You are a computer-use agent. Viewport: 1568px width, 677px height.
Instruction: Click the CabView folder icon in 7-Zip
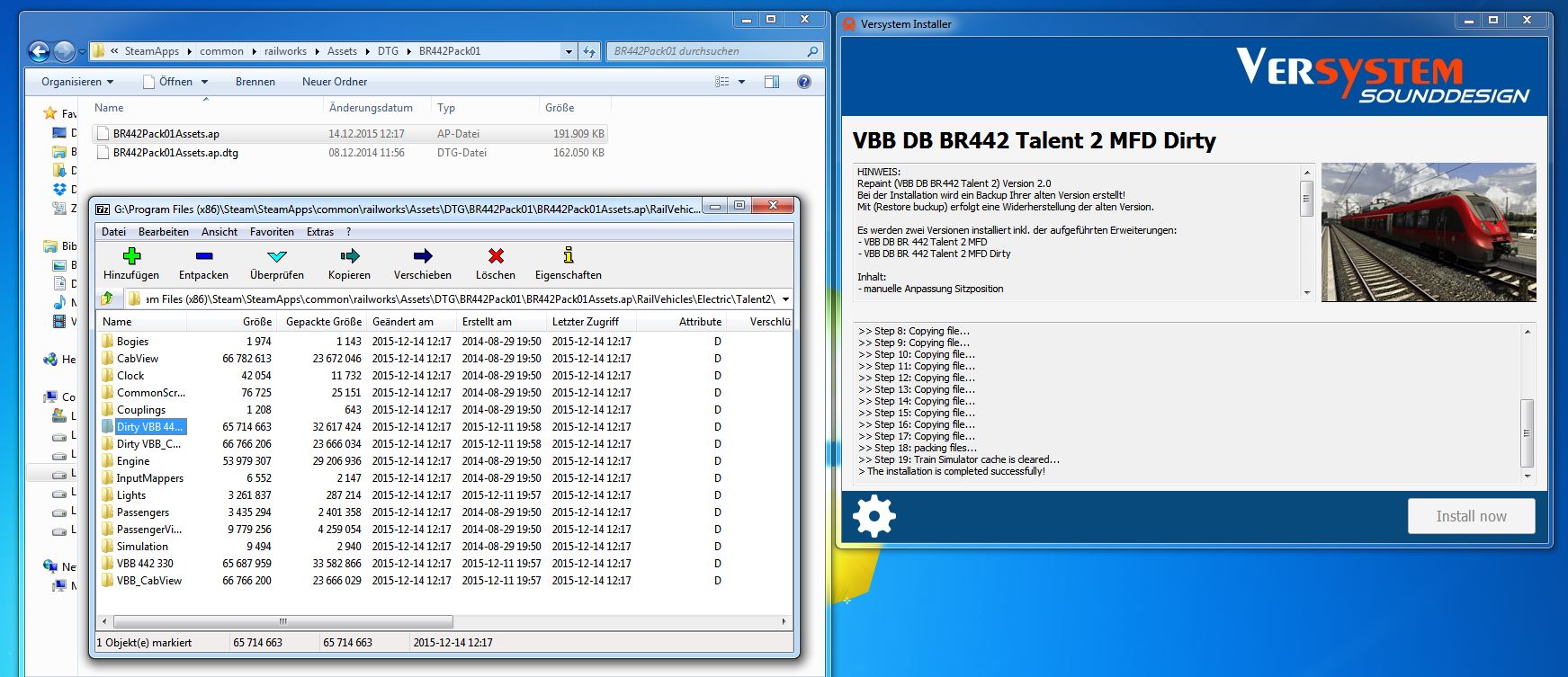tap(108, 359)
